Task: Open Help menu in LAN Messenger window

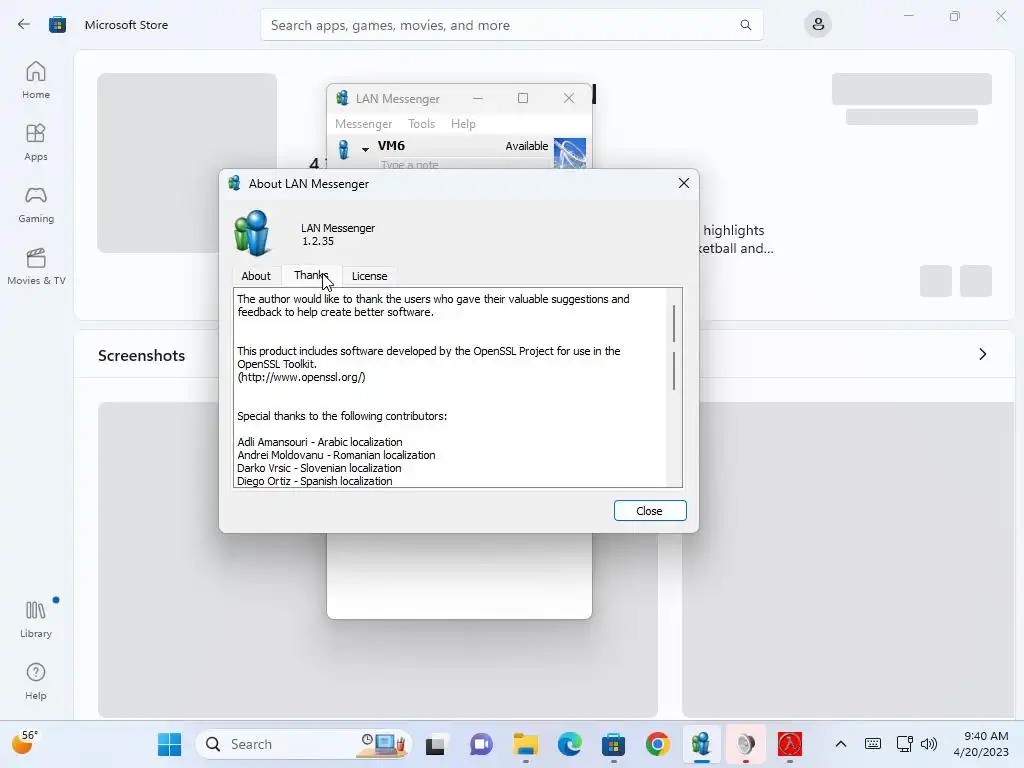Action: [463, 123]
